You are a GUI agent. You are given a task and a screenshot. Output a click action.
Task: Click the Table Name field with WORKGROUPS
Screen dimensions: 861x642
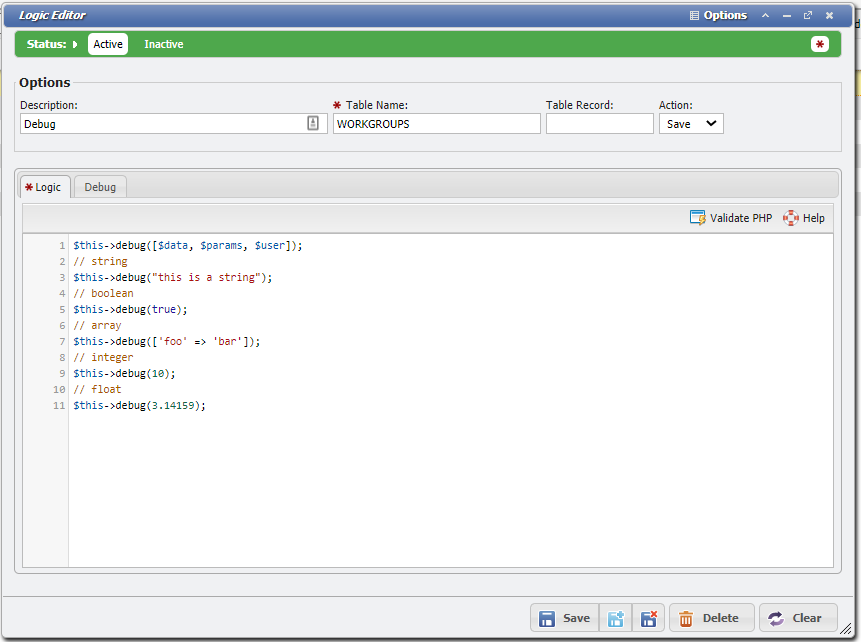436,124
